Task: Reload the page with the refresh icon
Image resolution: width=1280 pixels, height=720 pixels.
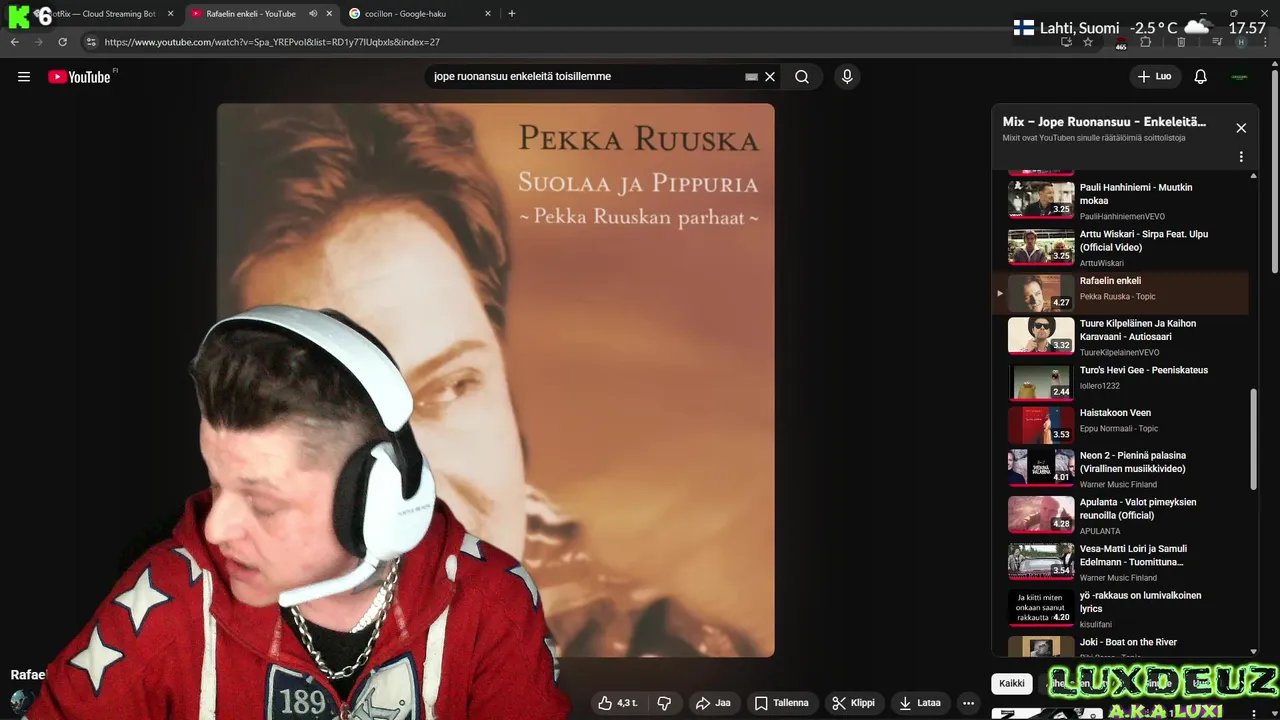Action: pos(63,42)
